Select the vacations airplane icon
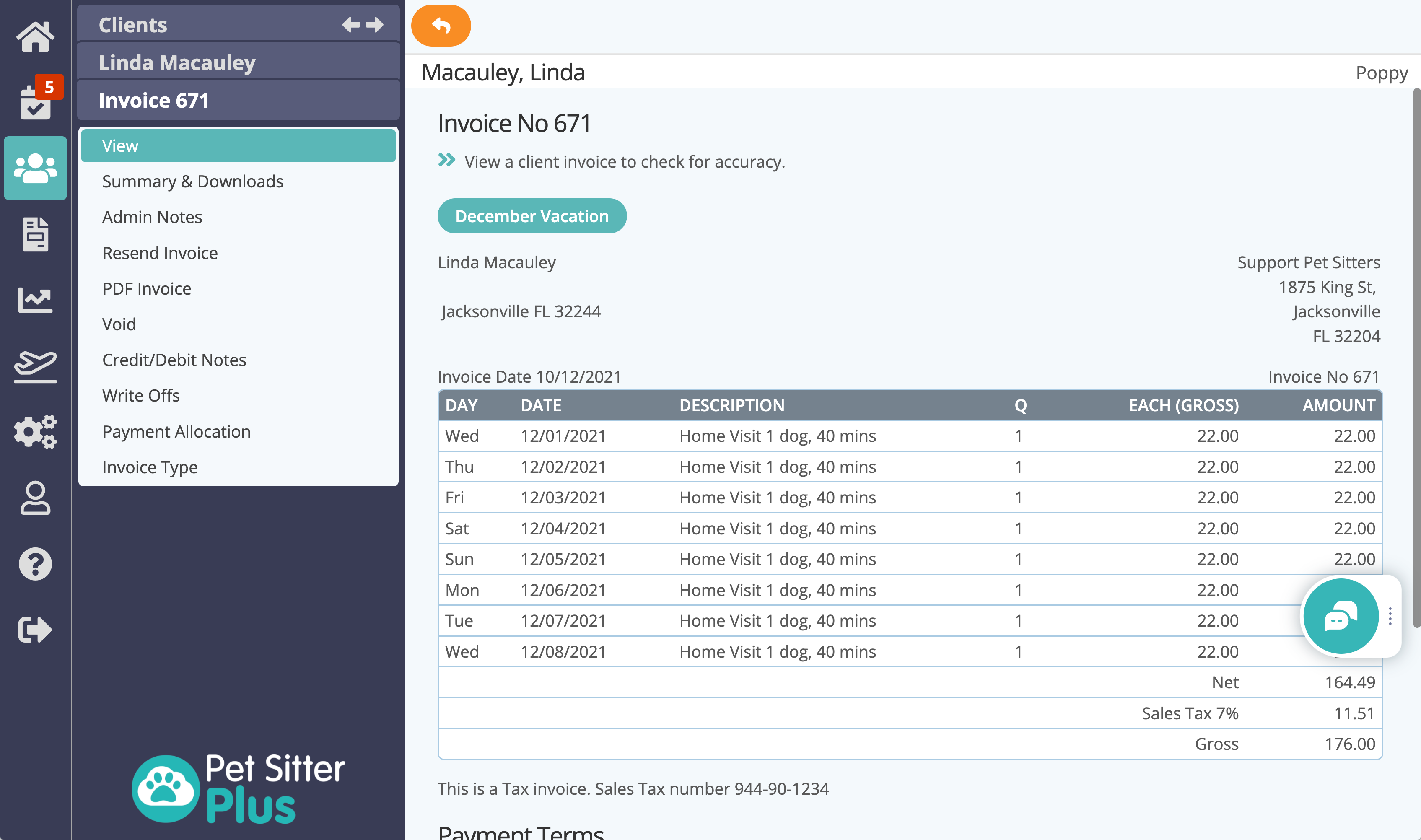Screen dimensions: 1421x840 click(35, 365)
